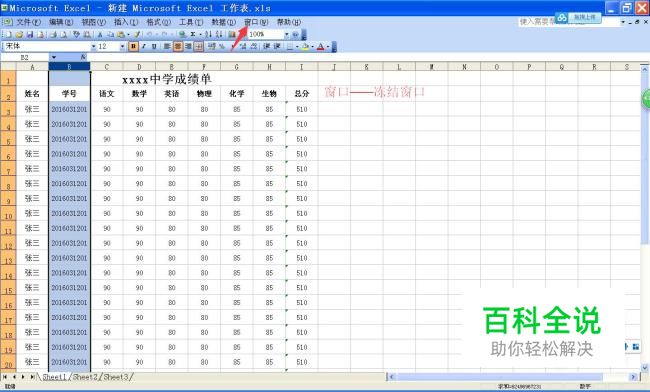Screen dimensions: 650x392
Task: Open the font size 12 dropdown arrow
Action: [x=122, y=46]
